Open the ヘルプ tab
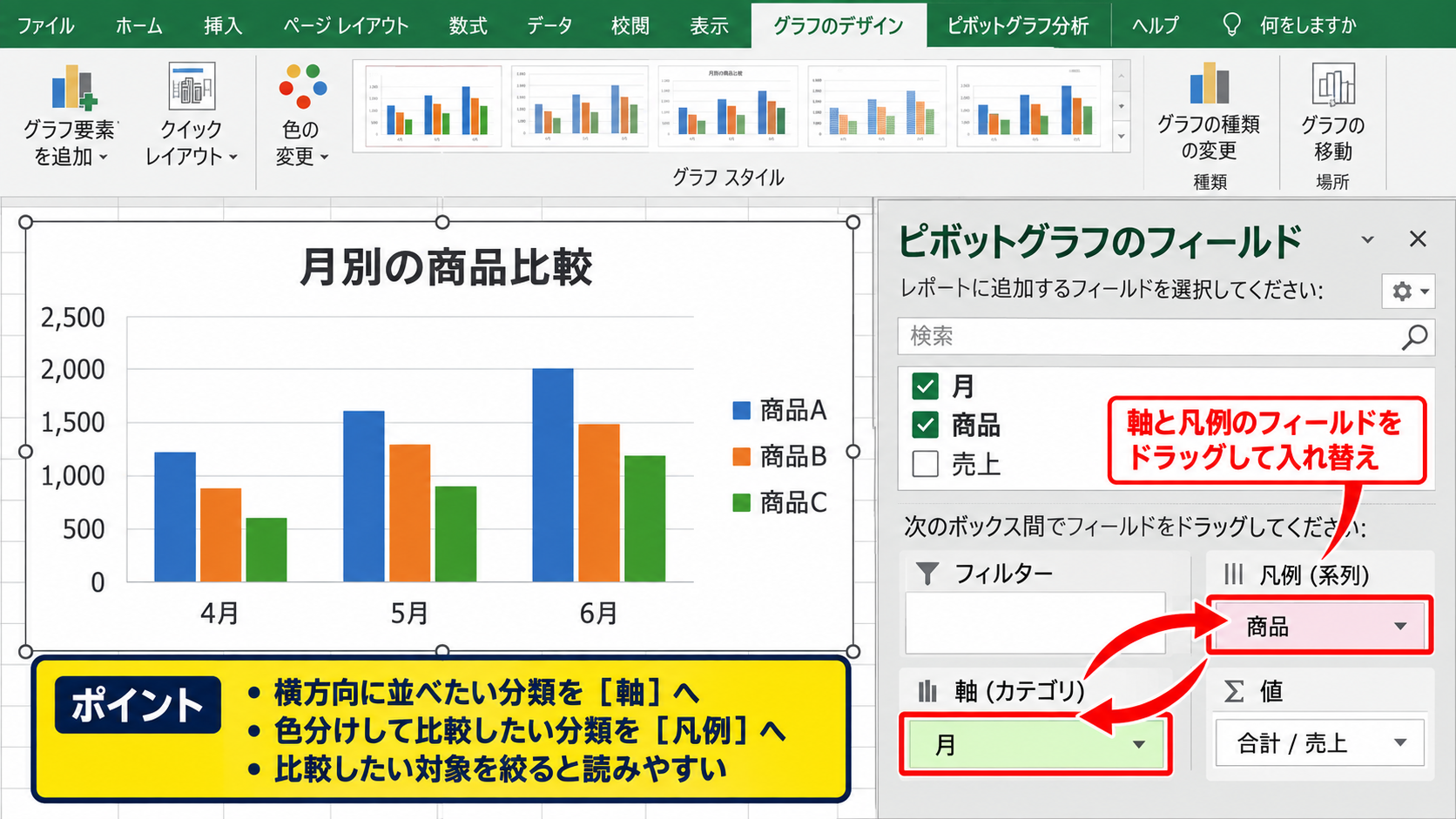1456x819 pixels. (x=1156, y=25)
